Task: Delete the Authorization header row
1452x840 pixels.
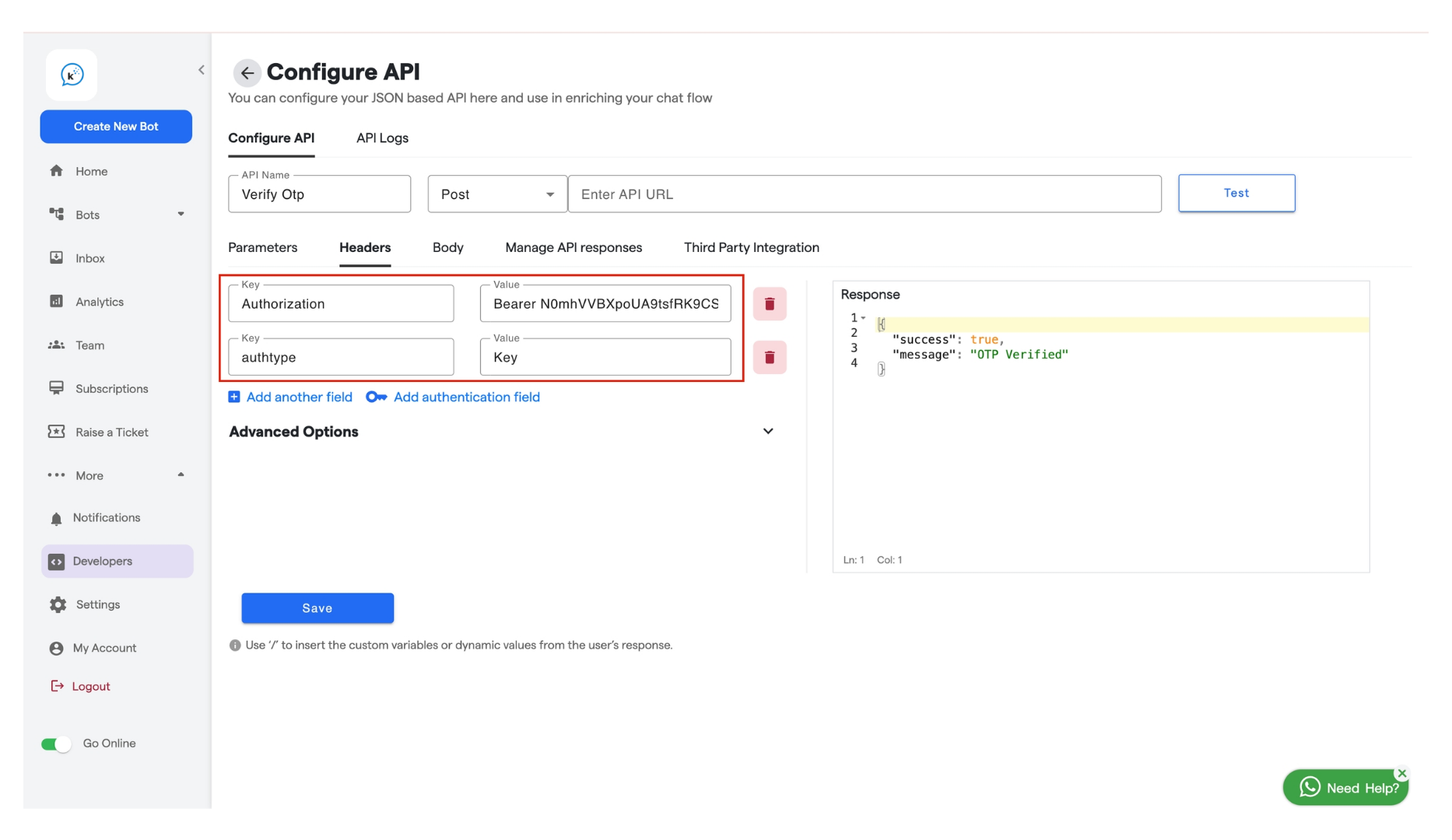Action: click(x=770, y=304)
